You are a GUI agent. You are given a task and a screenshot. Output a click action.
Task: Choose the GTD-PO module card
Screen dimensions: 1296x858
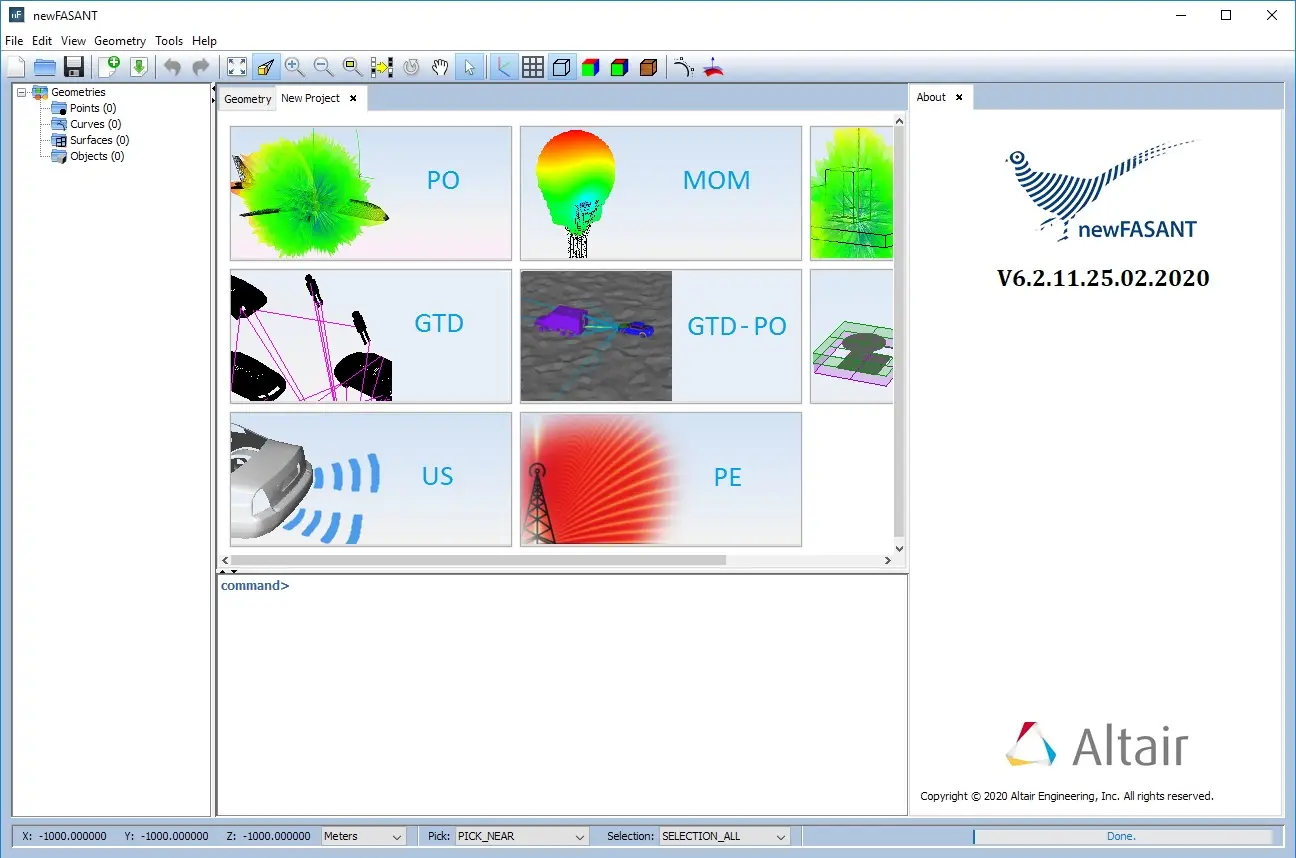pyautogui.click(x=661, y=336)
